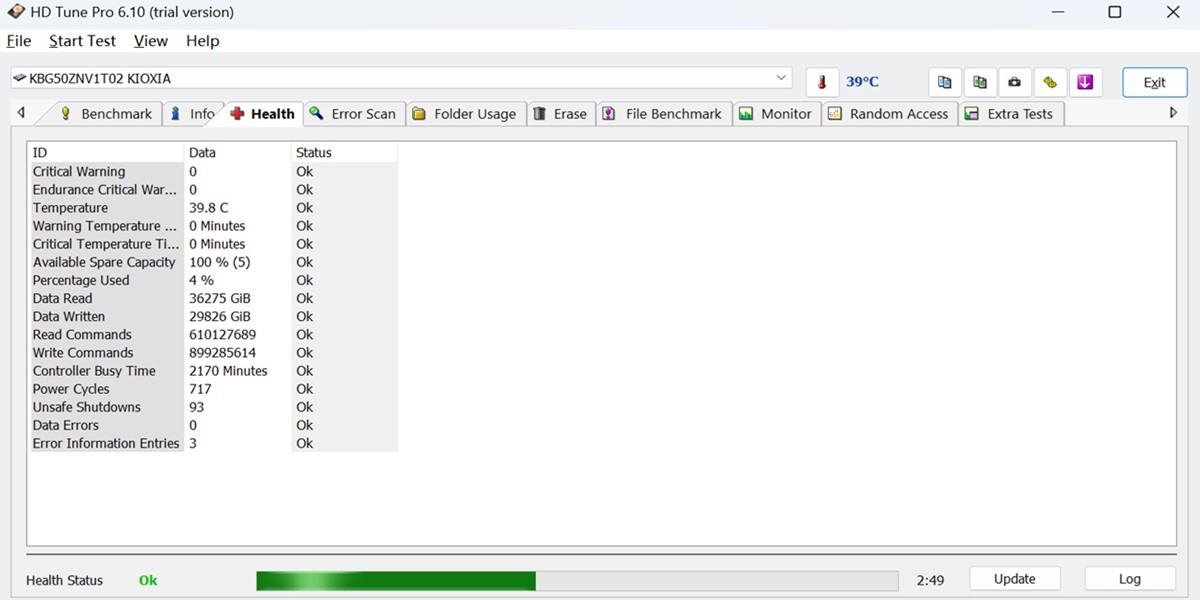Open options with the yellow tools icon
This screenshot has height=600, width=1200.
click(1050, 82)
